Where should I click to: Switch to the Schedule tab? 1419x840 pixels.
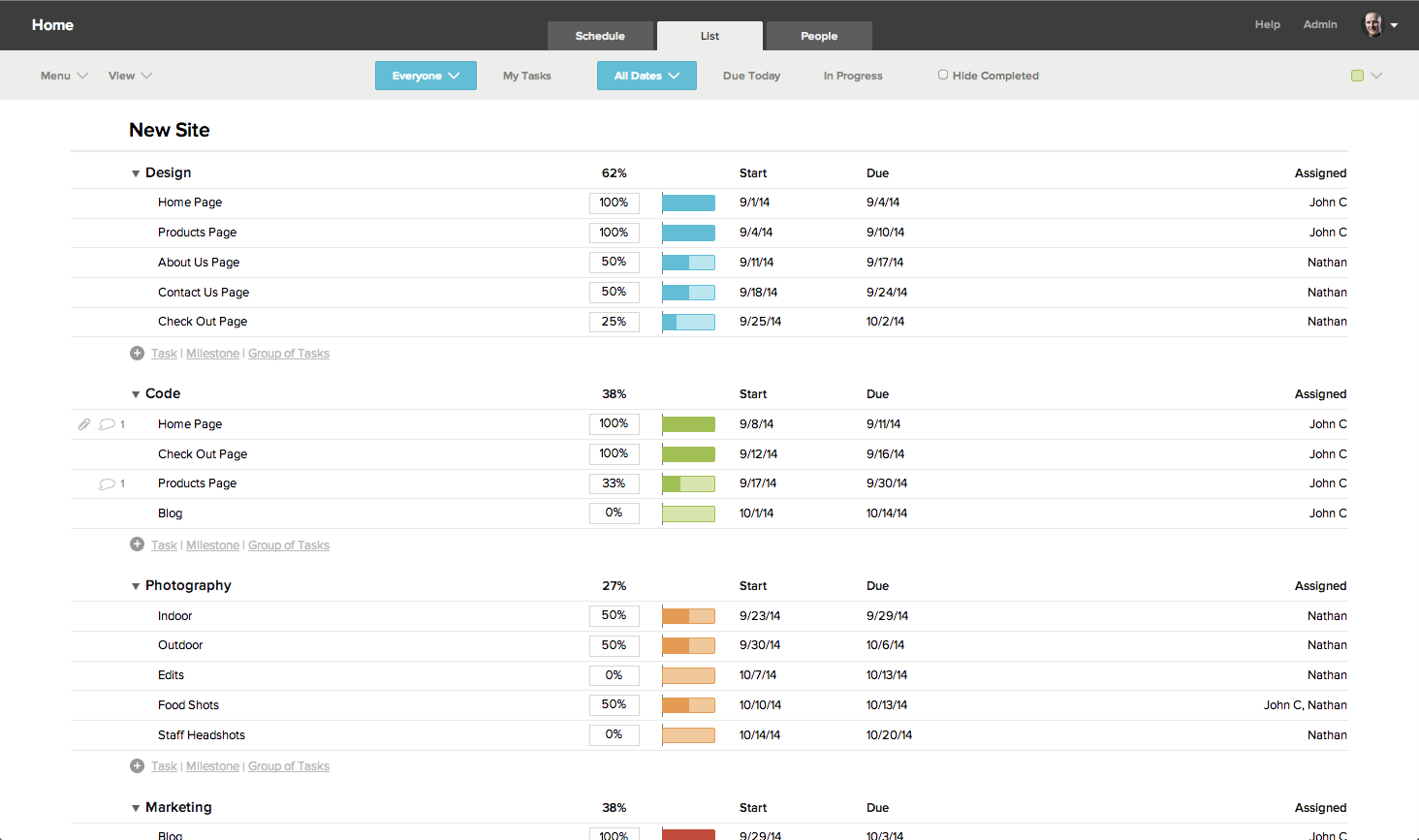600,36
